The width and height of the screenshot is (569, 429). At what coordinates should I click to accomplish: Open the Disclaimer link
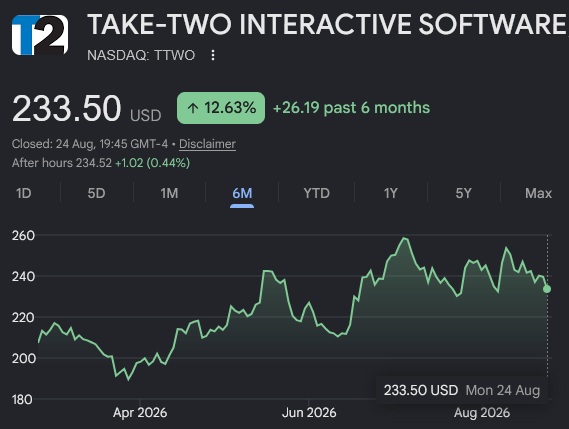click(207, 144)
